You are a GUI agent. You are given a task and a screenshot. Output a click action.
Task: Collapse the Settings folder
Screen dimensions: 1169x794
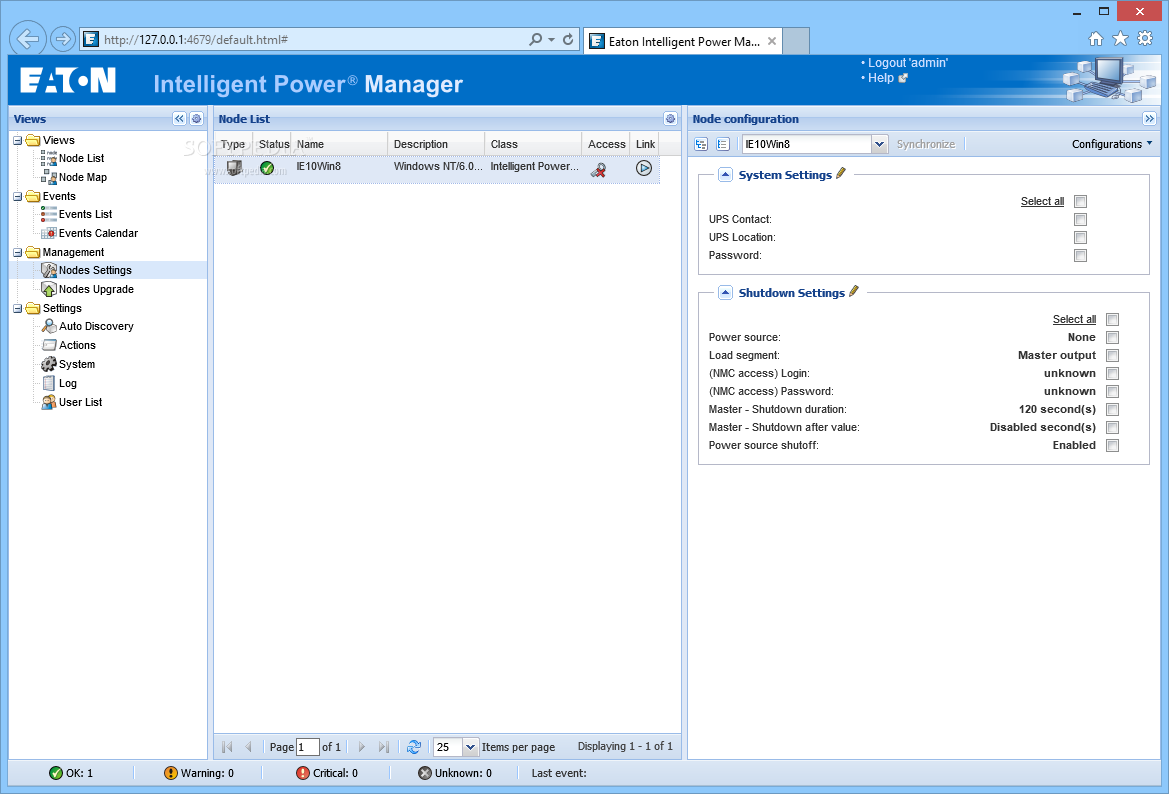click(18, 309)
